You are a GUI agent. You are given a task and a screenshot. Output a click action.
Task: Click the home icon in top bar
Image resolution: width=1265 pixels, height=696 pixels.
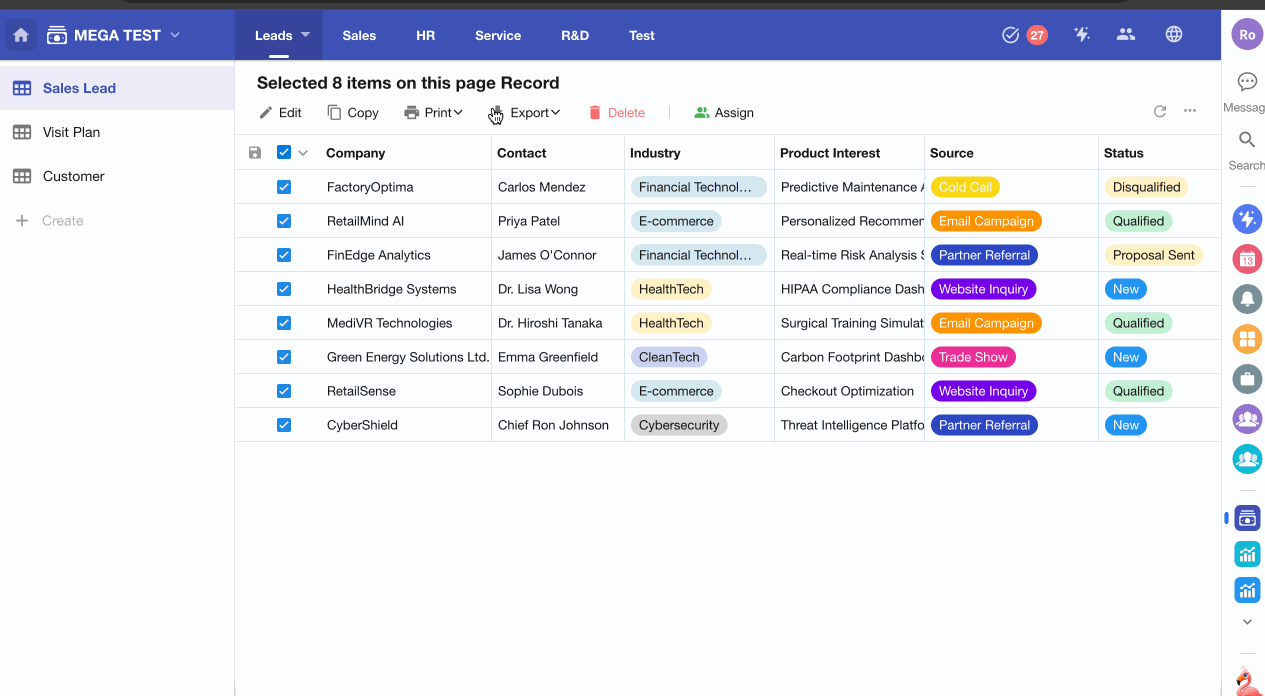click(21, 35)
